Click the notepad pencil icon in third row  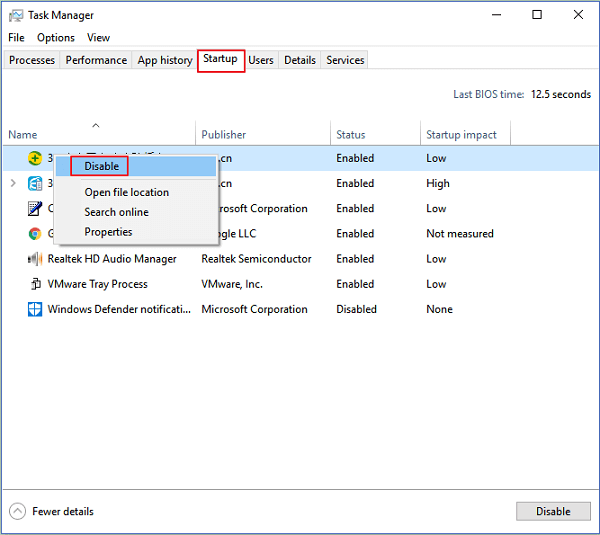click(x=35, y=209)
